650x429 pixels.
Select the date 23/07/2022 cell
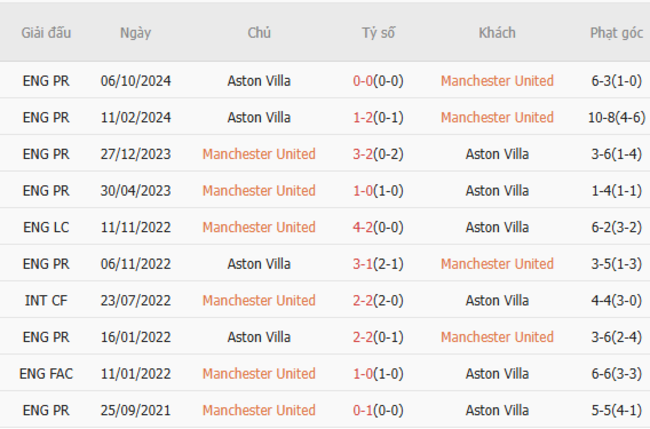pyautogui.click(x=135, y=300)
